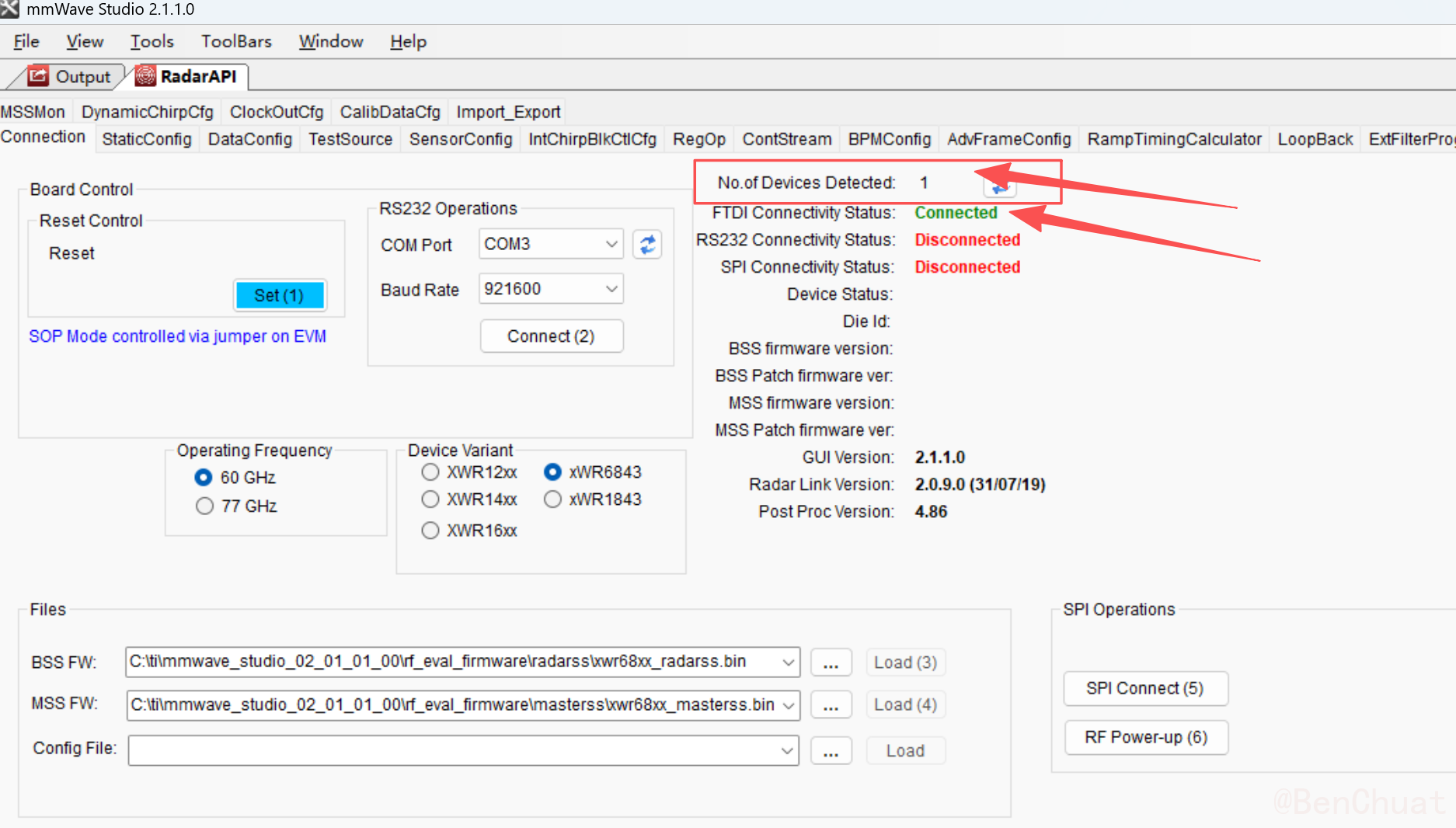Browse for BSS FW file
Viewport: 1456px width, 828px height.
(831, 663)
